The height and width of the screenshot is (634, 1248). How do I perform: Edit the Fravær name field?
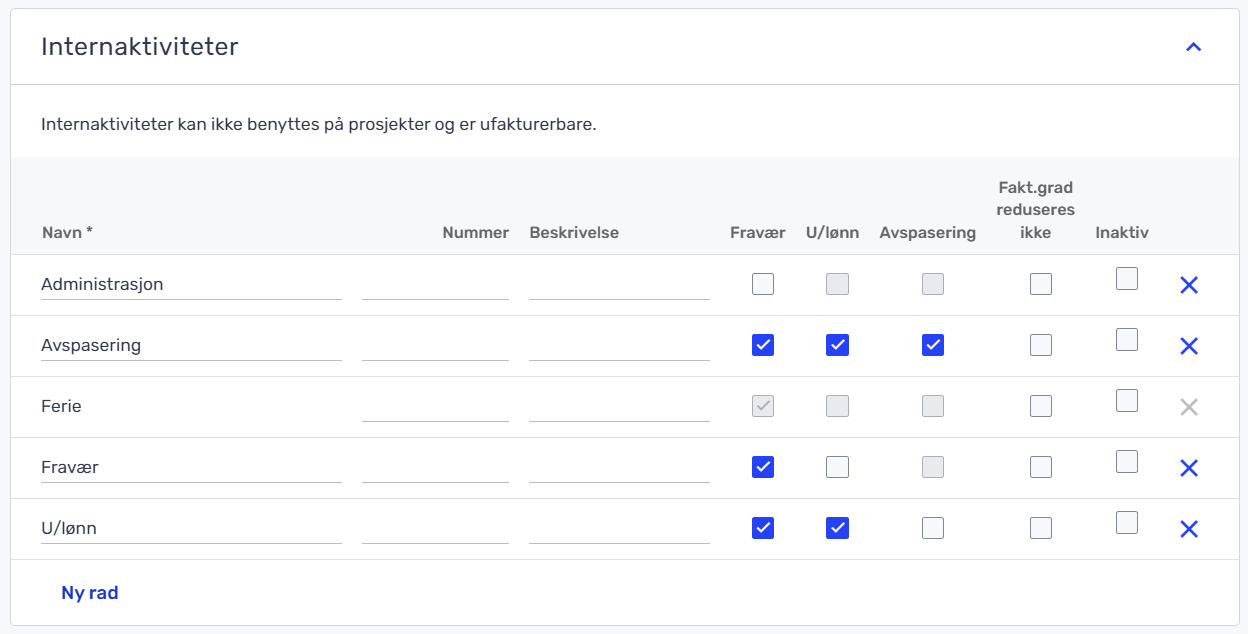(x=190, y=468)
